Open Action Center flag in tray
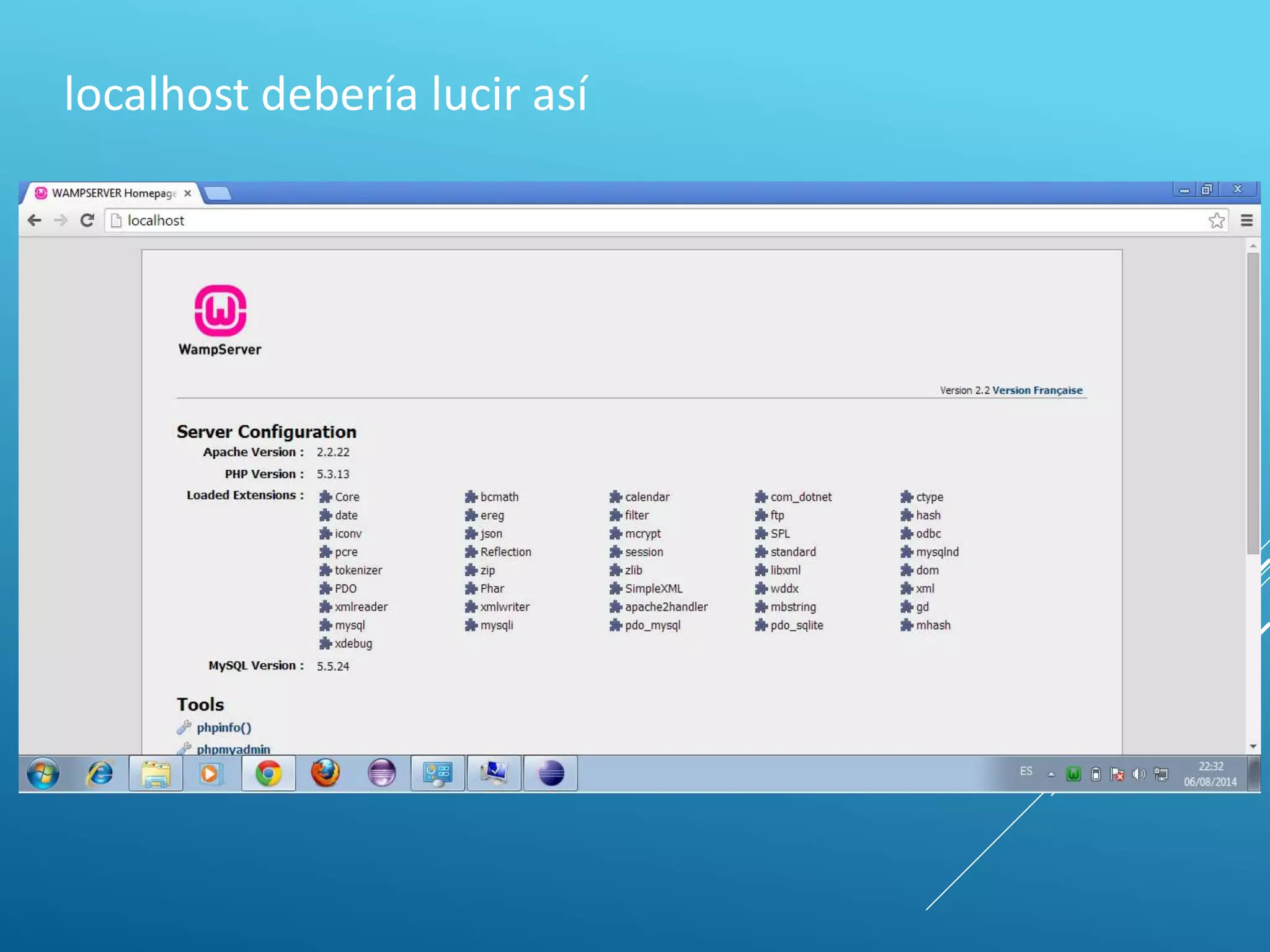1270x952 pixels. [x=1117, y=773]
